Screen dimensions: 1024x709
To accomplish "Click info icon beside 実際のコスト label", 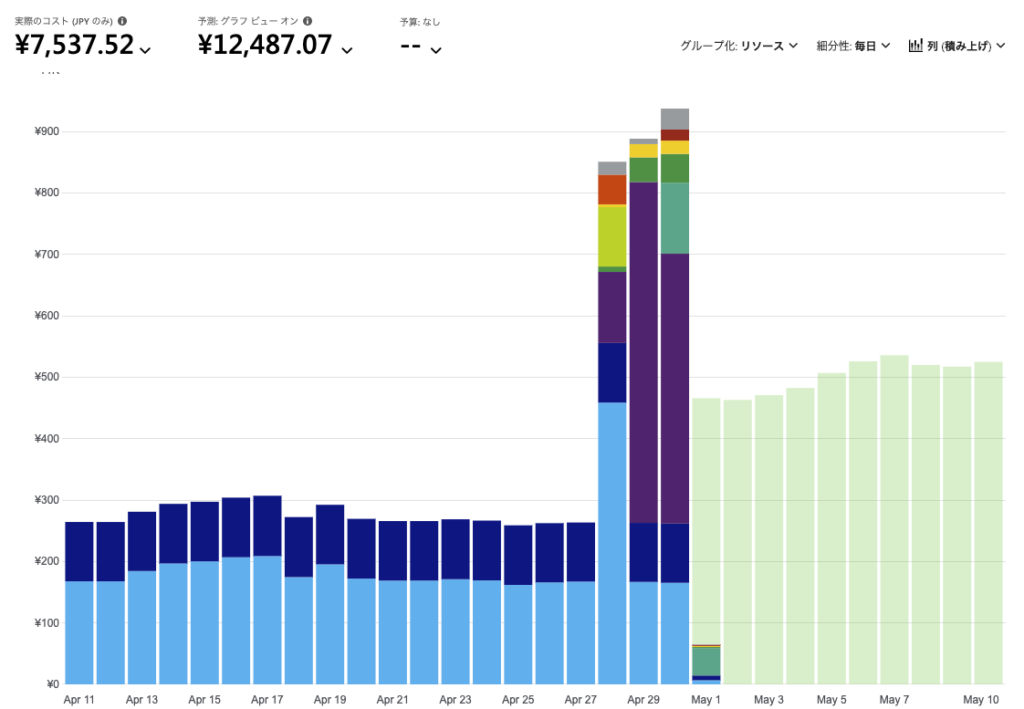I will coord(122,21).
